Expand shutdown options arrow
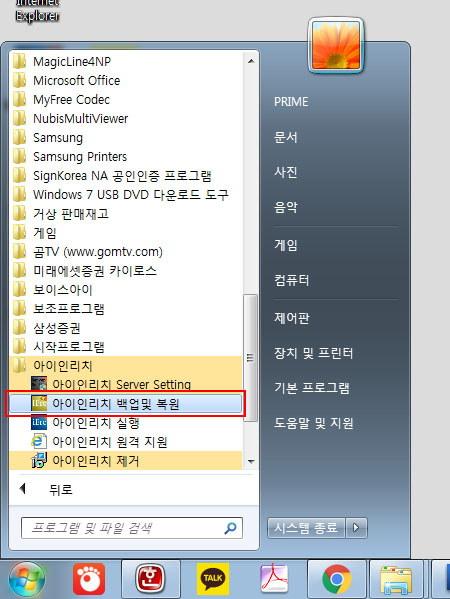This screenshot has width=450, height=599. coord(356,528)
